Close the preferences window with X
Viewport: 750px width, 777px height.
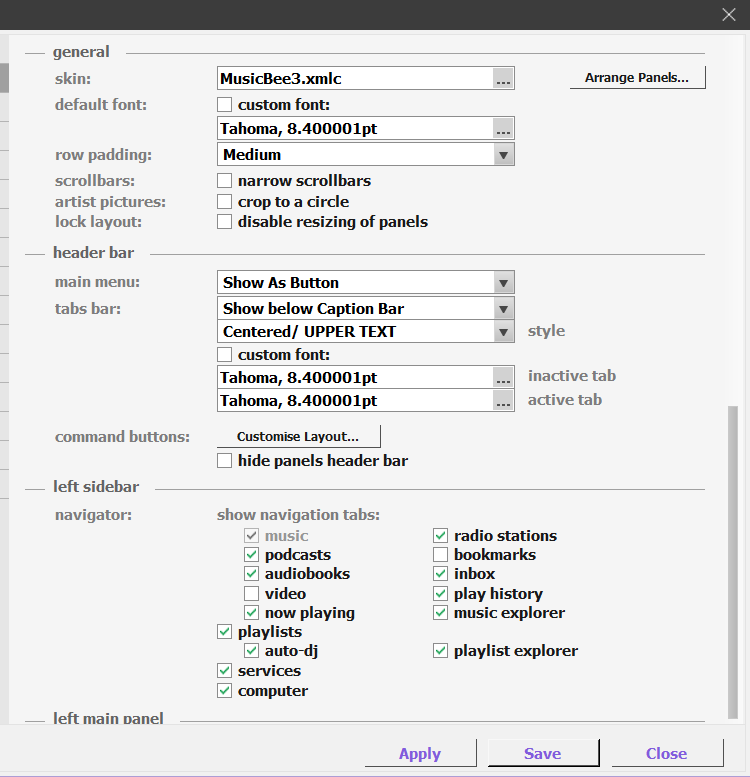(729, 14)
